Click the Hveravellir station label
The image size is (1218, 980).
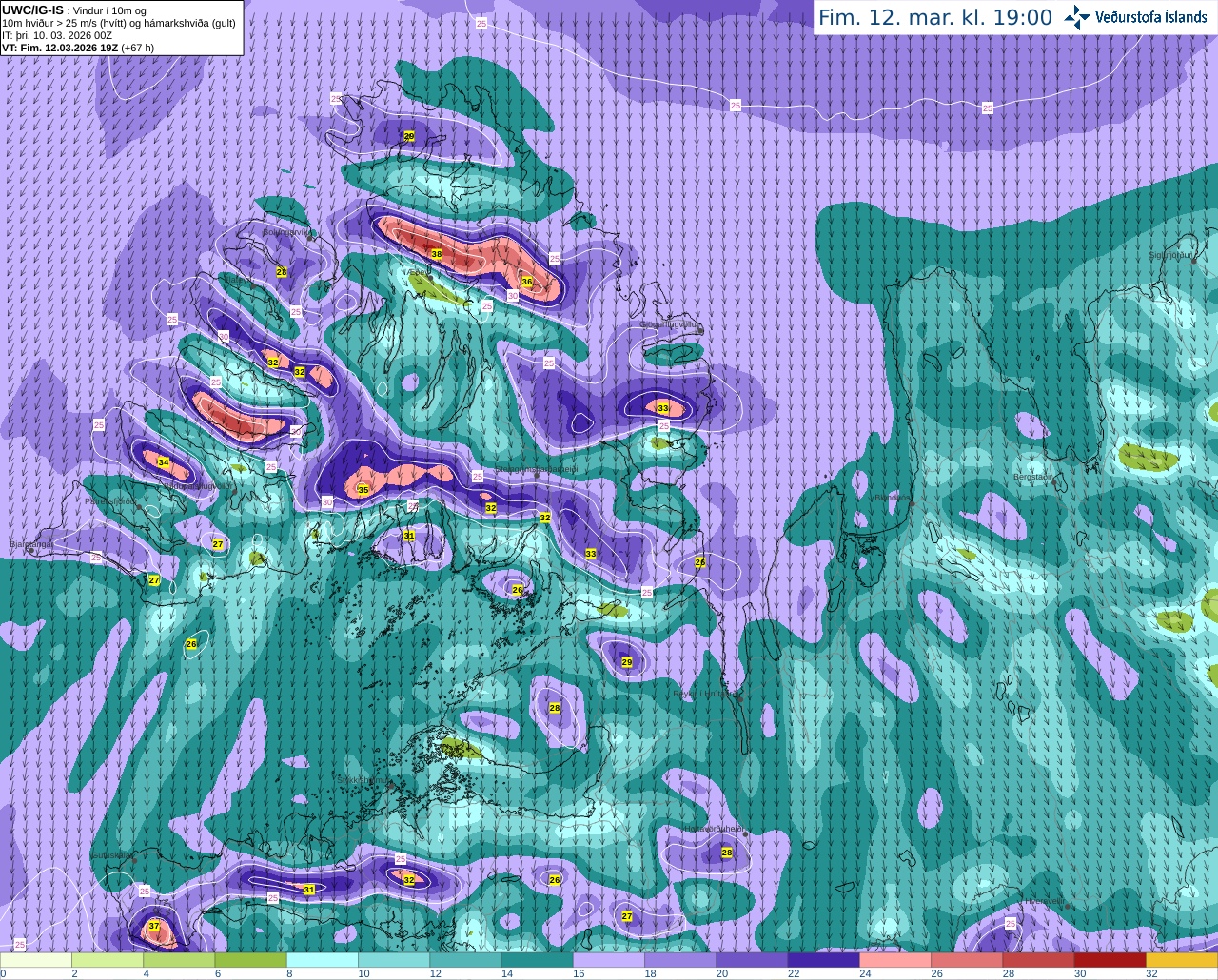[1044, 901]
